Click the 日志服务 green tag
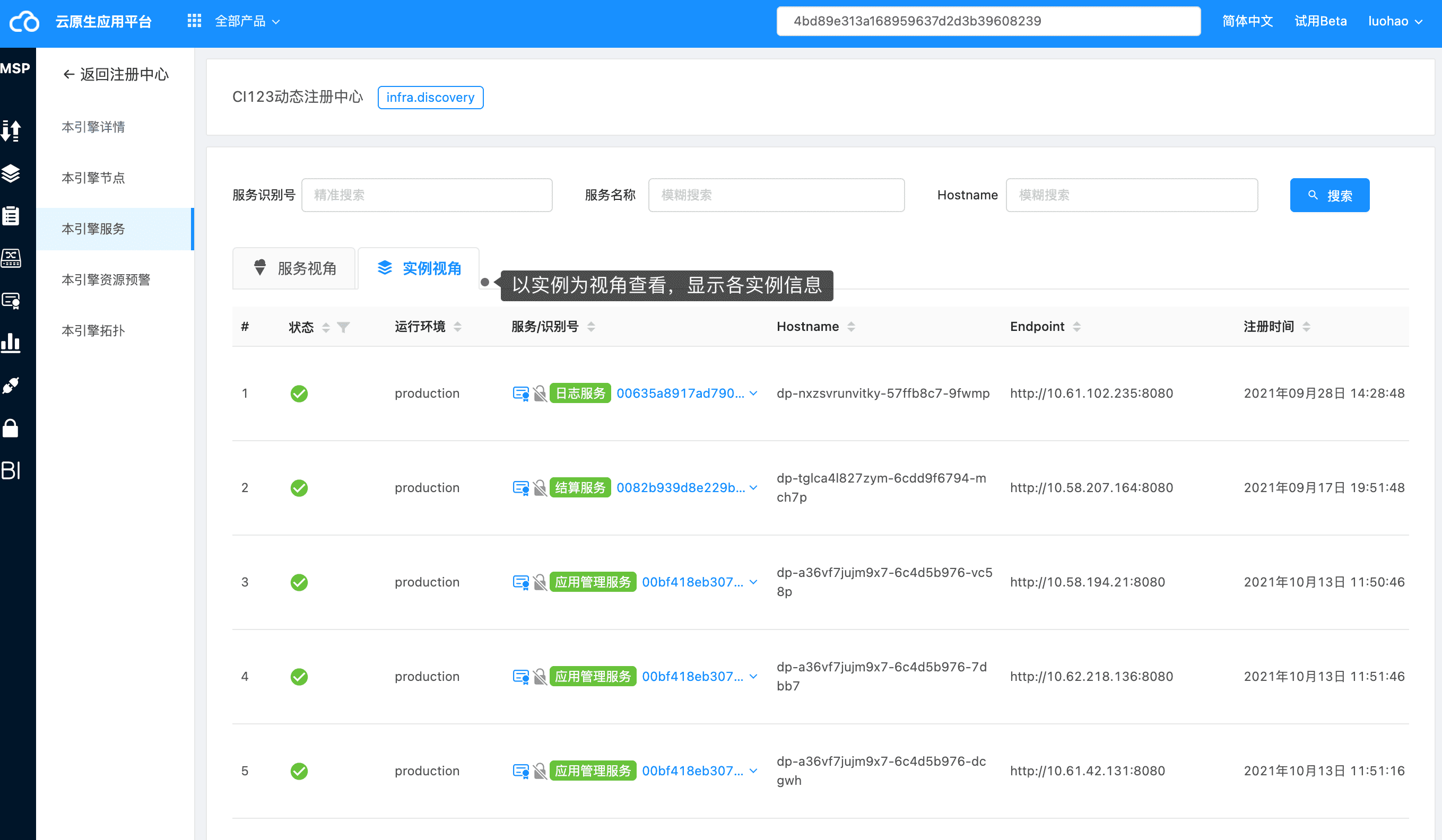The height and width of the screenshot is (840, 1442). click(x=580, y=393)
